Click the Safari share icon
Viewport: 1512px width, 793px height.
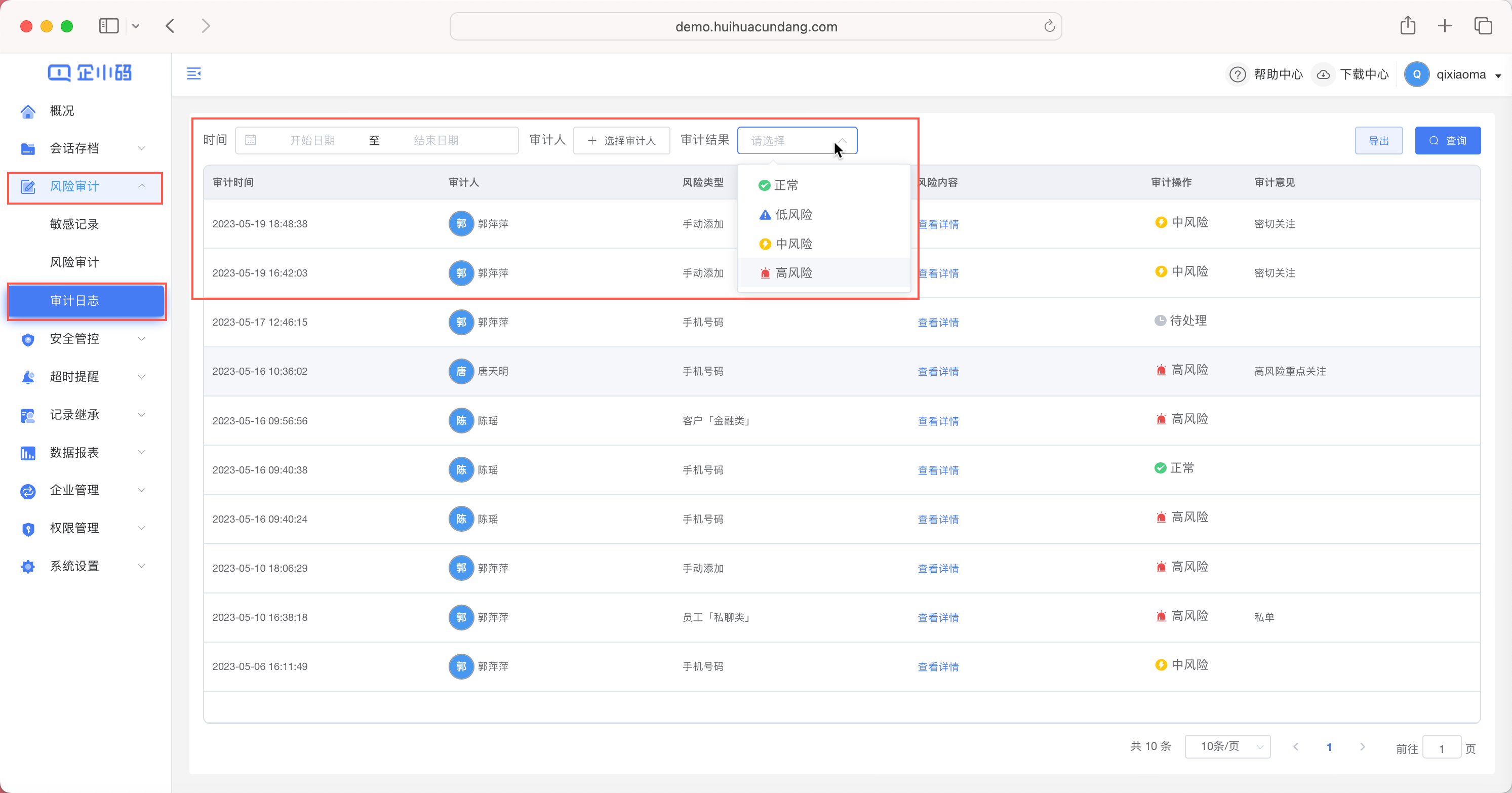click(1408, 26)
